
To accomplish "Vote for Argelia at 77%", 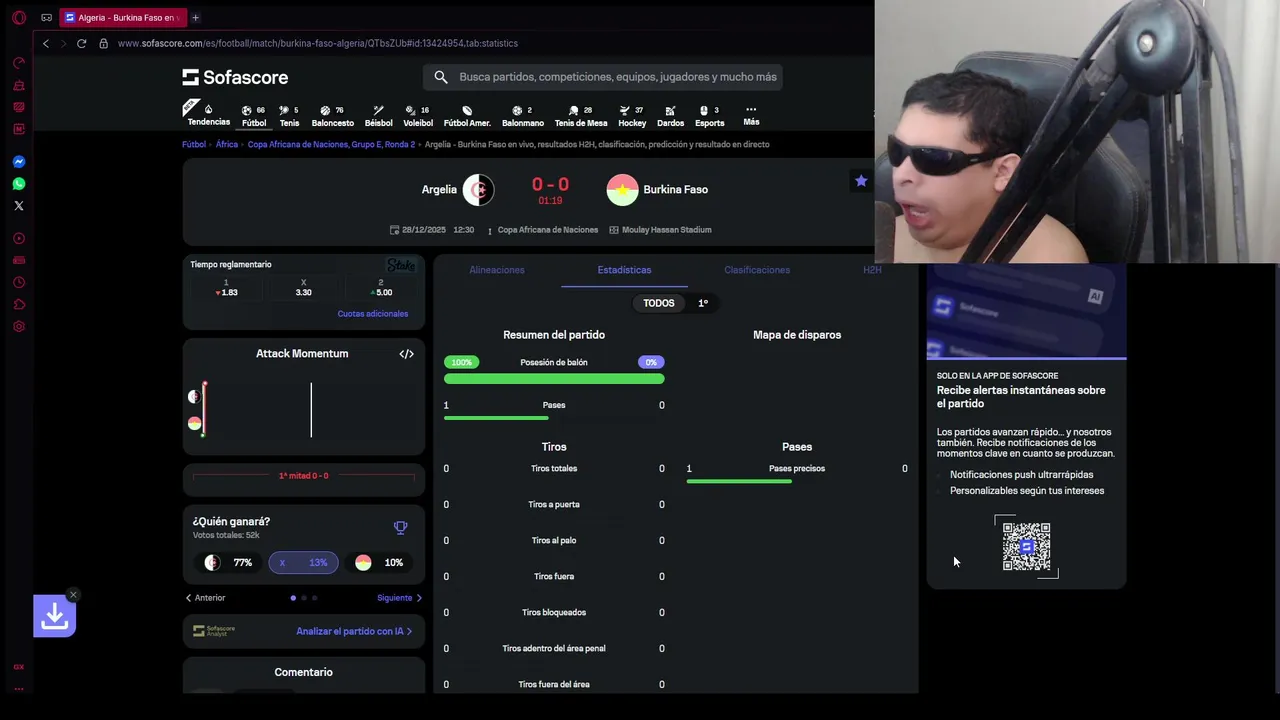I will (x=230, y=563).
